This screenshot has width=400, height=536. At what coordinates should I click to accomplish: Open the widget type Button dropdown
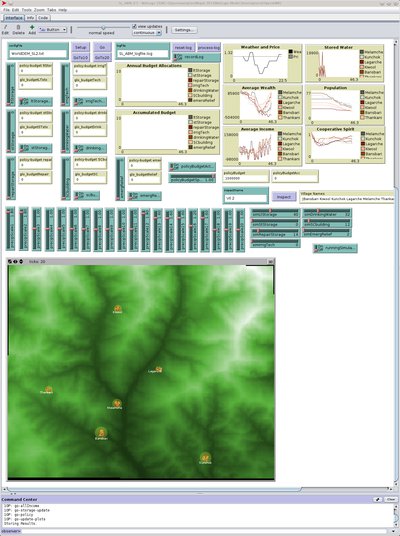[53, 30]
